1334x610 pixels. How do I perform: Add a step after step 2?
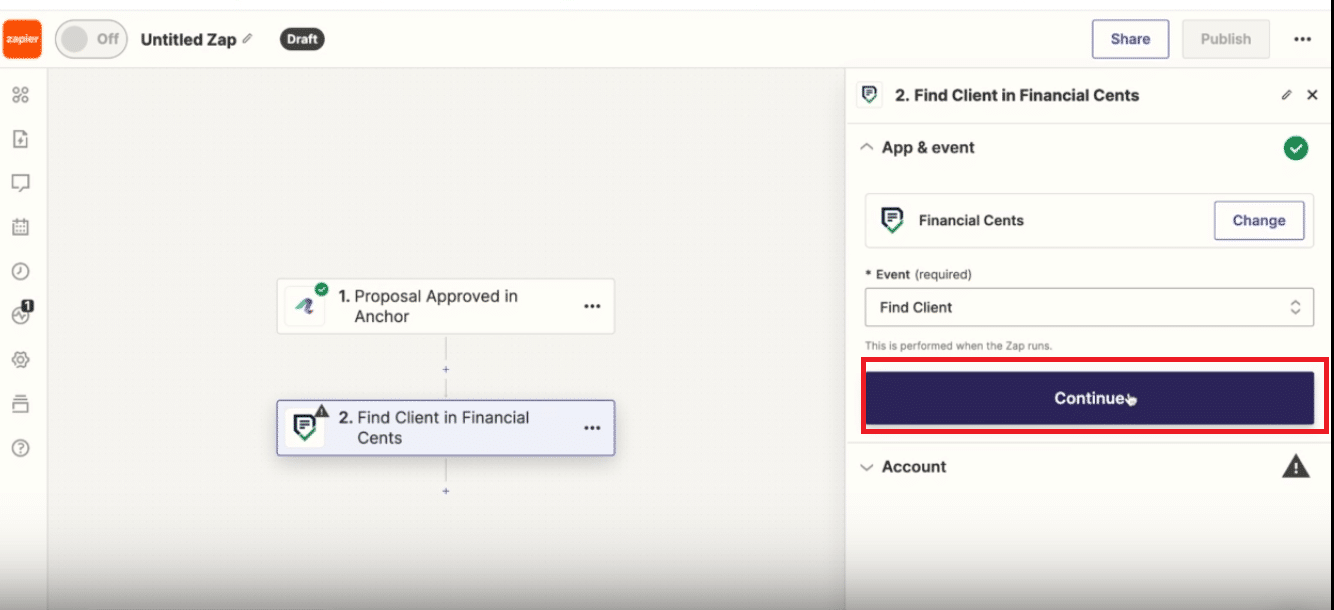tap(446, 491)
